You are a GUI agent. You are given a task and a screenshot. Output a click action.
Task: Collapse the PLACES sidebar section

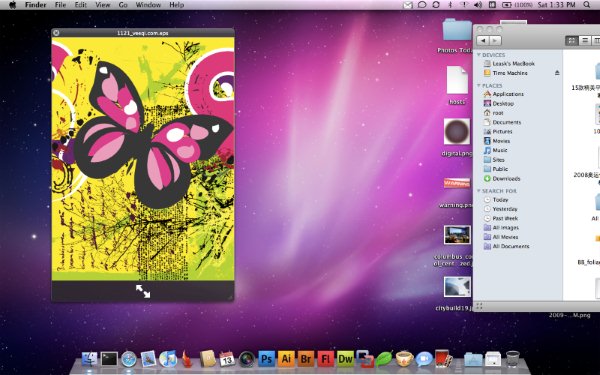(x=479, y=85)
